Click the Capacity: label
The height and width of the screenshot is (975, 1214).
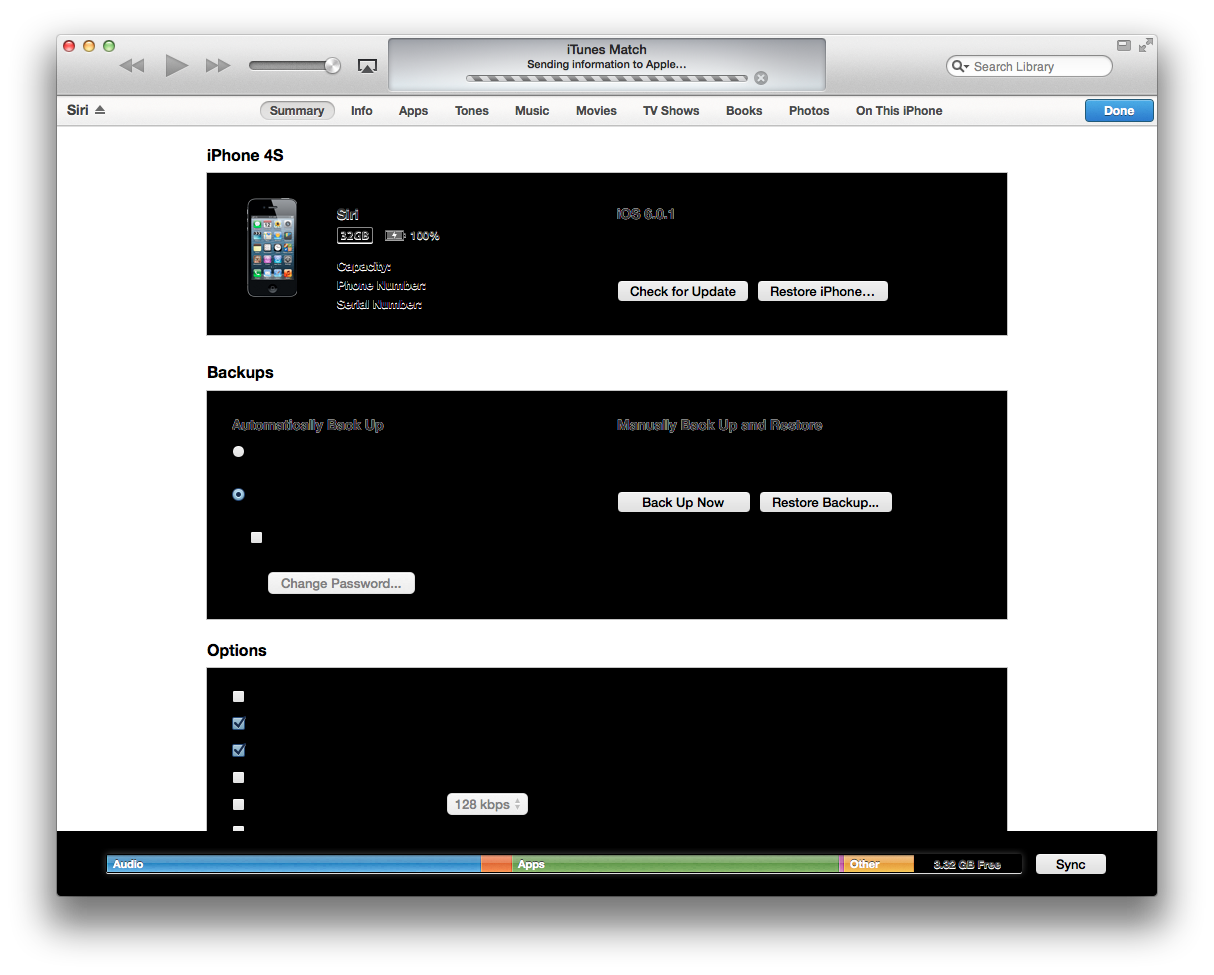(x=364, y=267)
